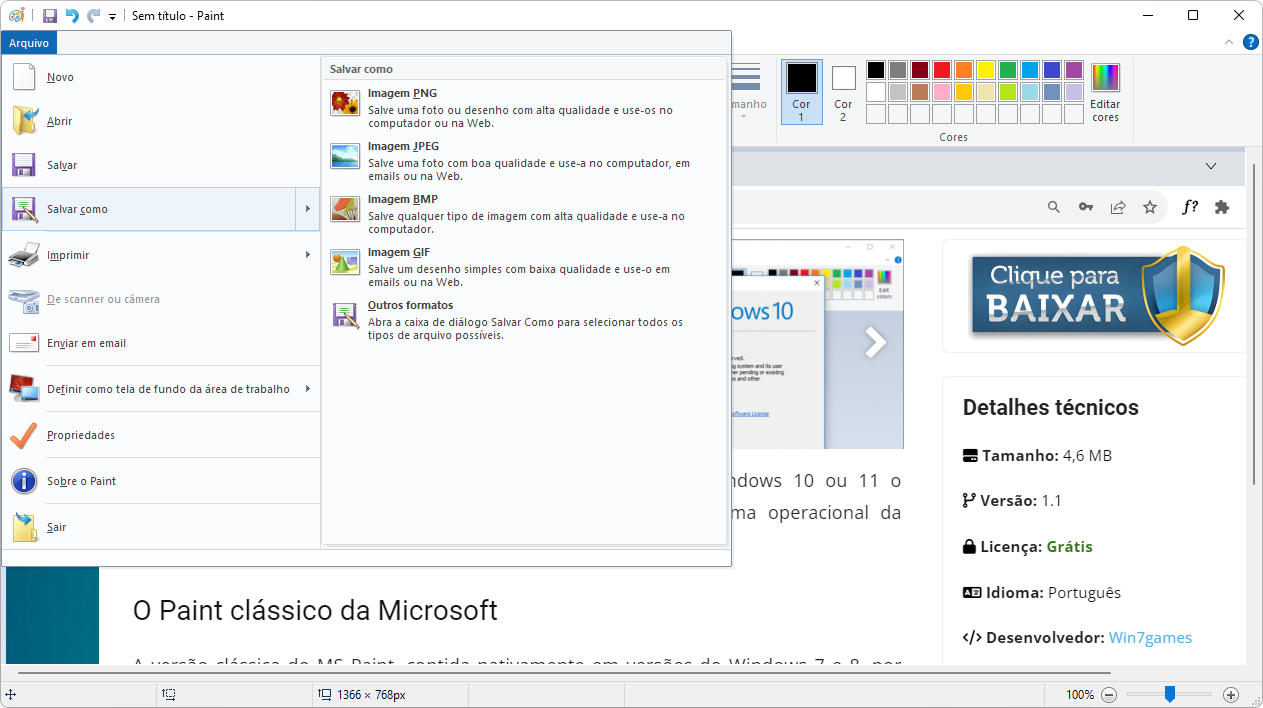Image resolution: width=1263 pixels, height=708 pixels.
Task: Click the info icon beside Sobre o Paint
Action: tap(24, 481)
